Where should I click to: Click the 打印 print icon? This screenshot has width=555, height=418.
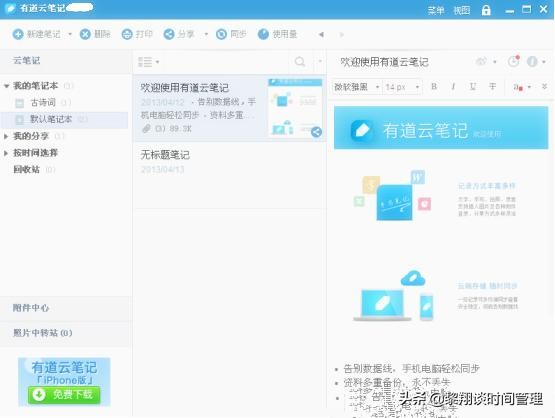click(127, 34)
